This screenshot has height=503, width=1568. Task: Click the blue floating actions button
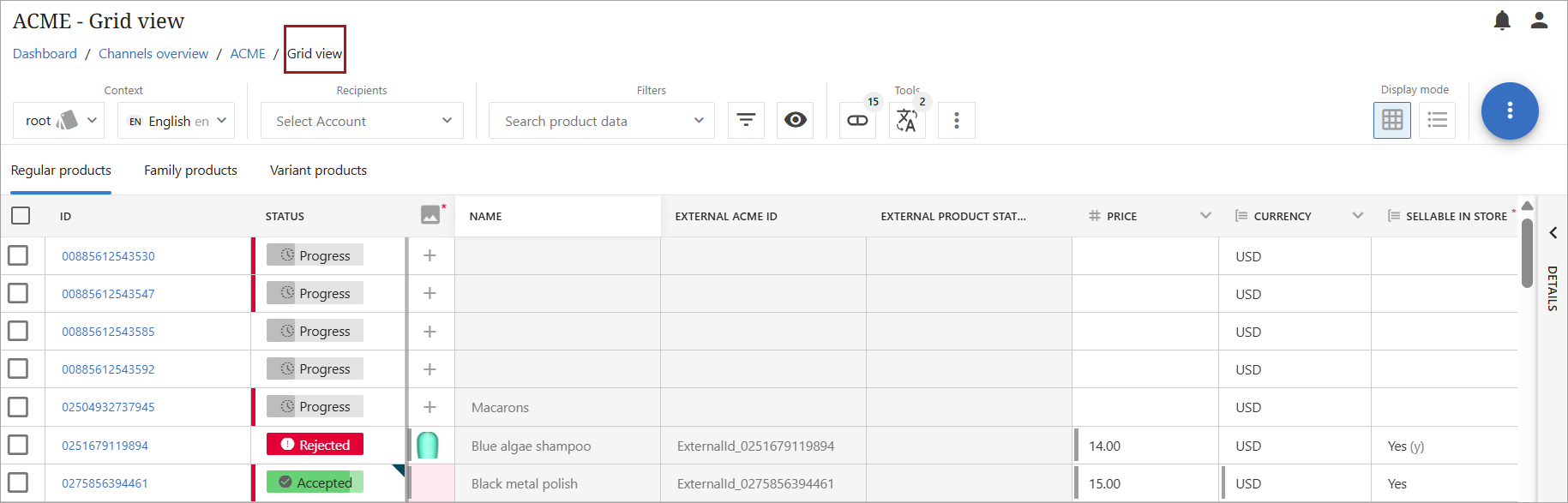1509,111
